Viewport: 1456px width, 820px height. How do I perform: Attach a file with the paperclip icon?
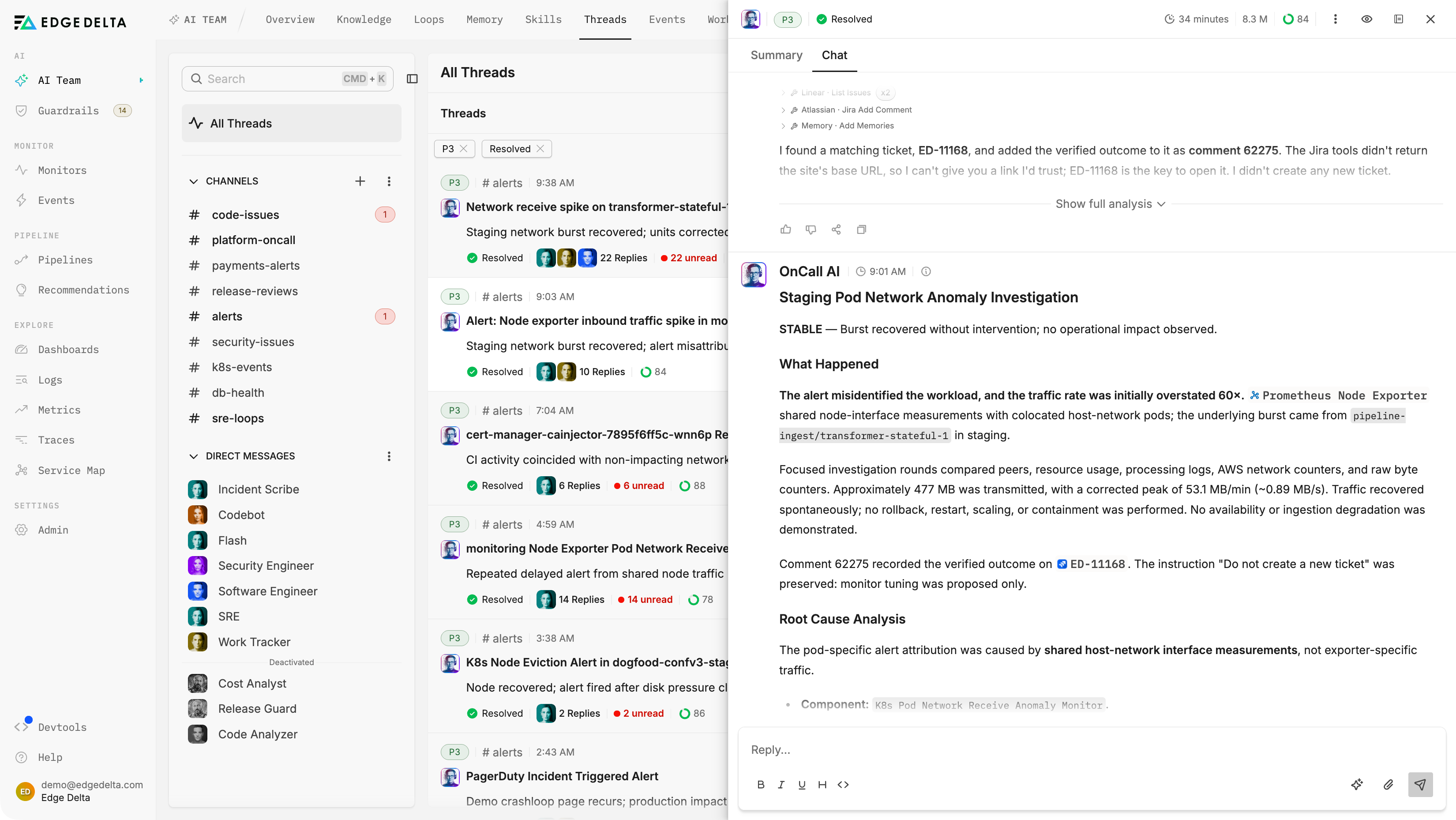click(1388, 784)
